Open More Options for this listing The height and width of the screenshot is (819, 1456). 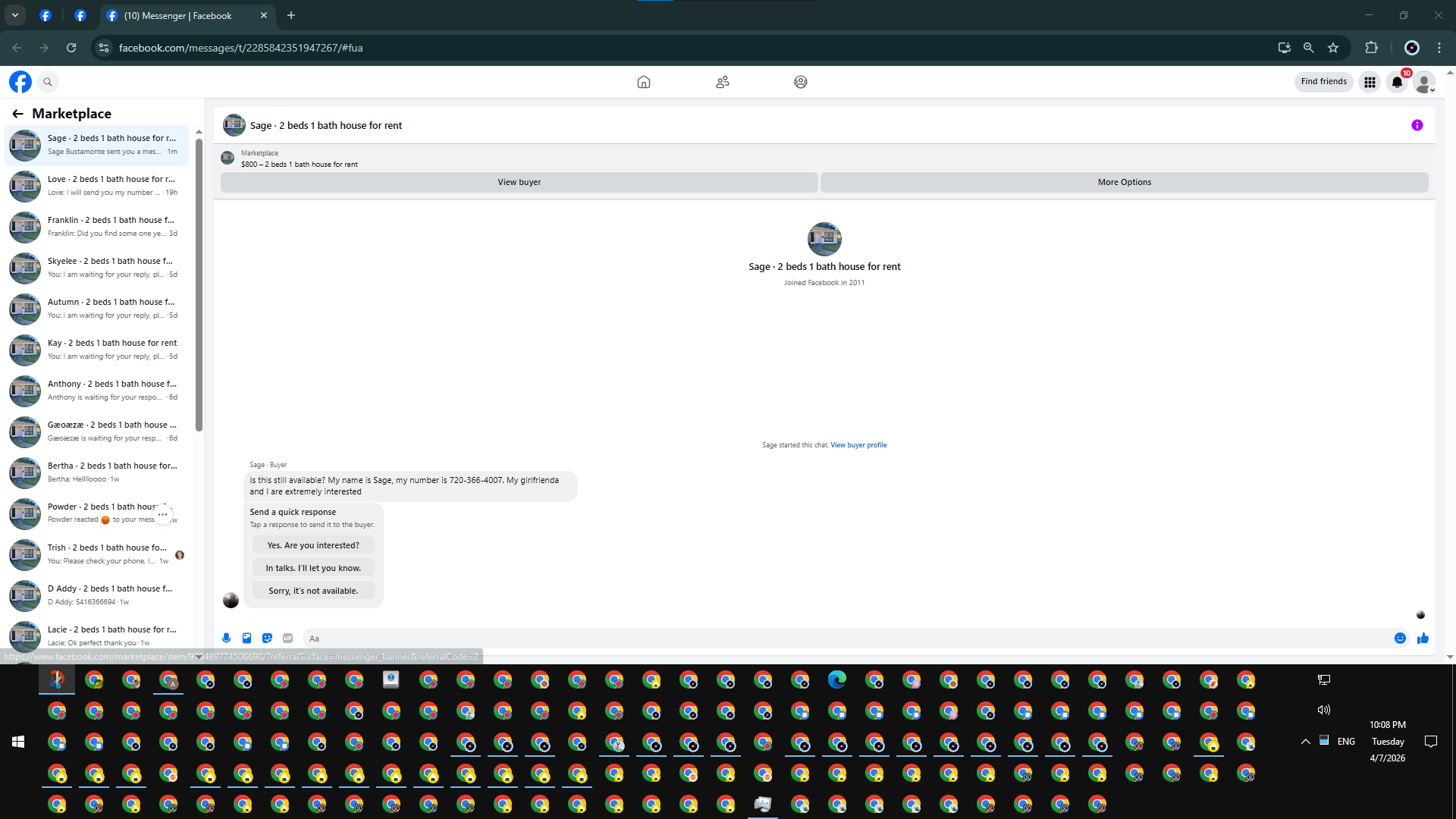click(x=1125, y=182)
